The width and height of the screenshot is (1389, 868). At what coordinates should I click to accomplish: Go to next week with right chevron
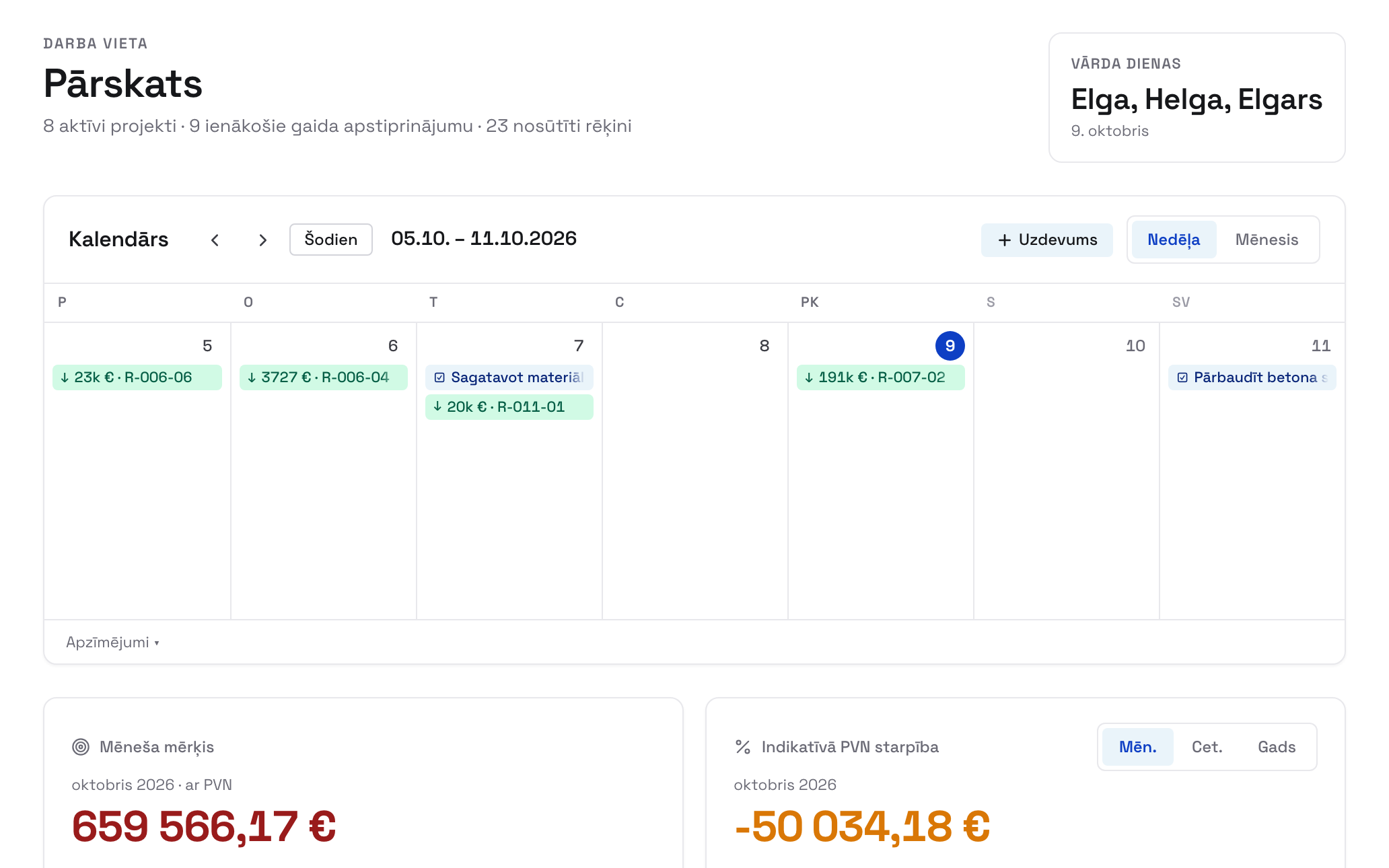pos(263,240)
